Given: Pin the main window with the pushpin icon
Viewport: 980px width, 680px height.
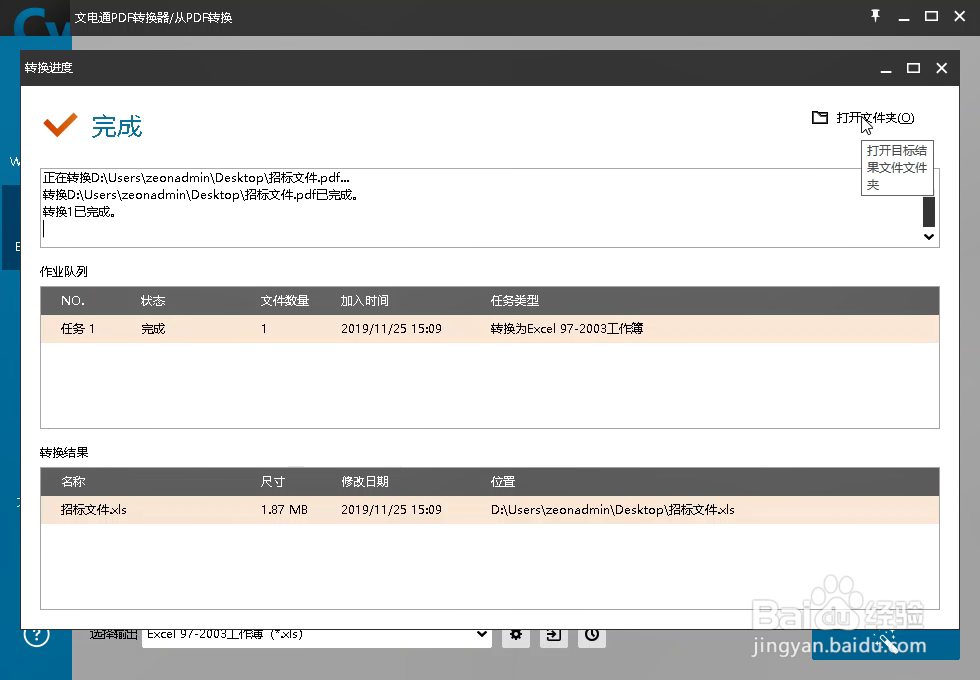Looking at the screenshot, I should 876,16.
